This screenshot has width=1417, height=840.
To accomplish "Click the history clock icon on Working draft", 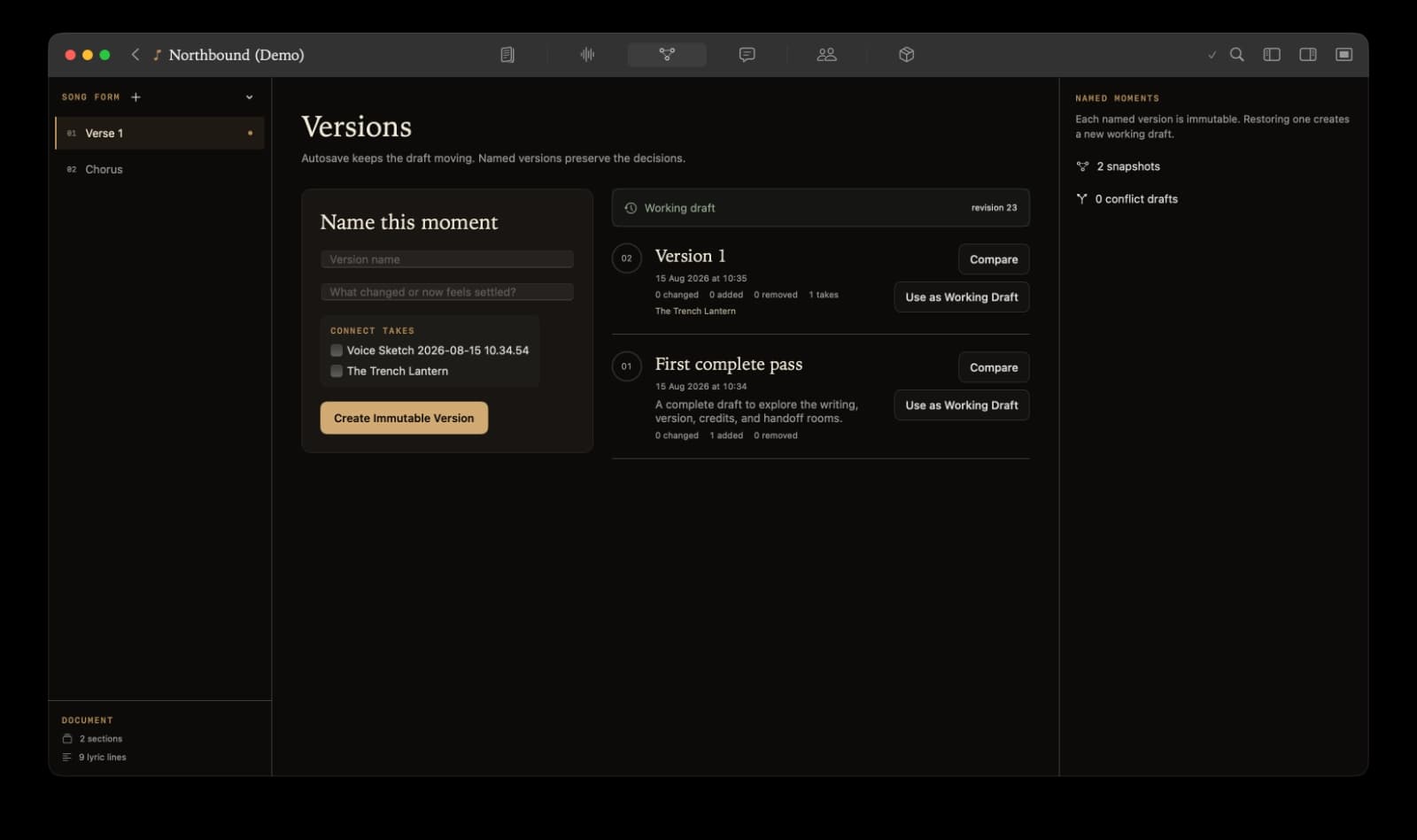I will pos(631,208).
